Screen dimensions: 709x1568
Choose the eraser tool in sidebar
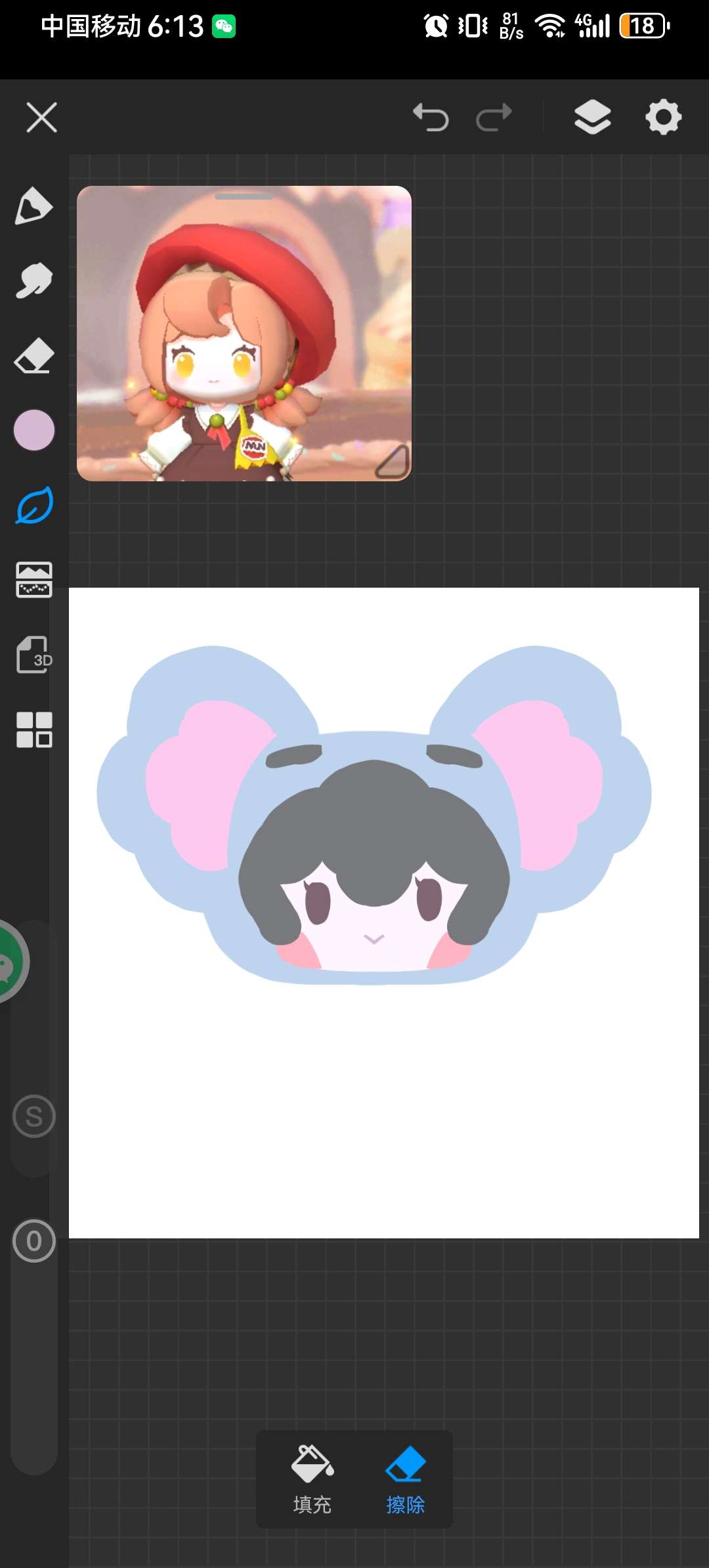33,356
